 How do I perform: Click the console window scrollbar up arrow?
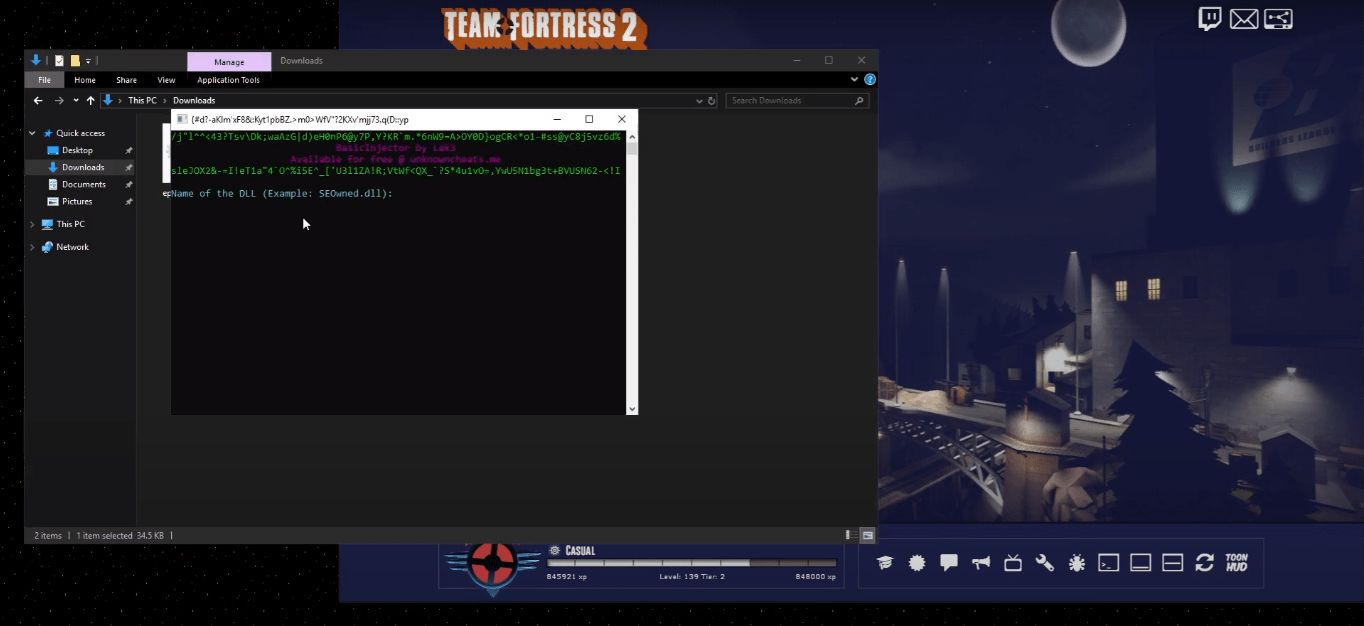[x=632, y=136]
